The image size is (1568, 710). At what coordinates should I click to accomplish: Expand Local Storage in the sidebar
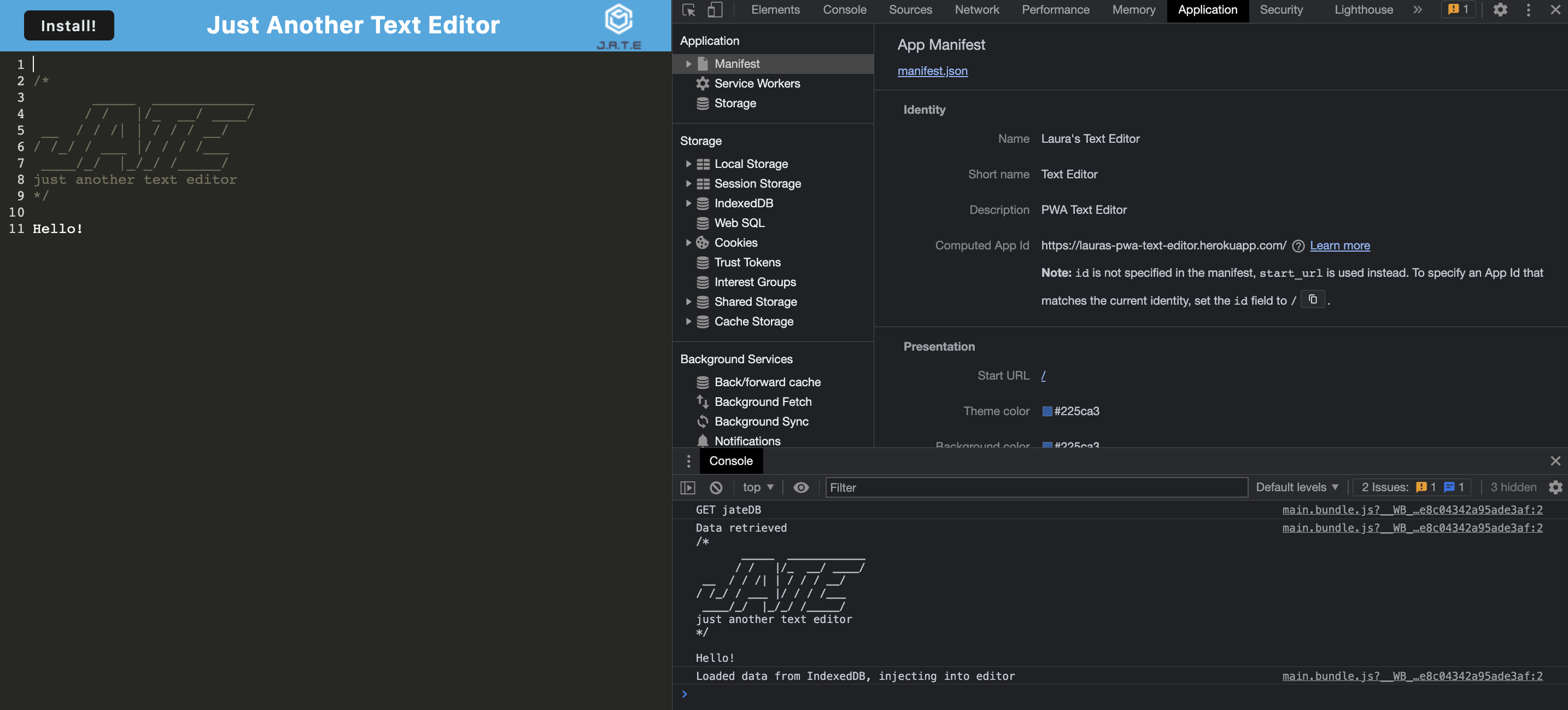pyautogui.click(x=688, y=164)
